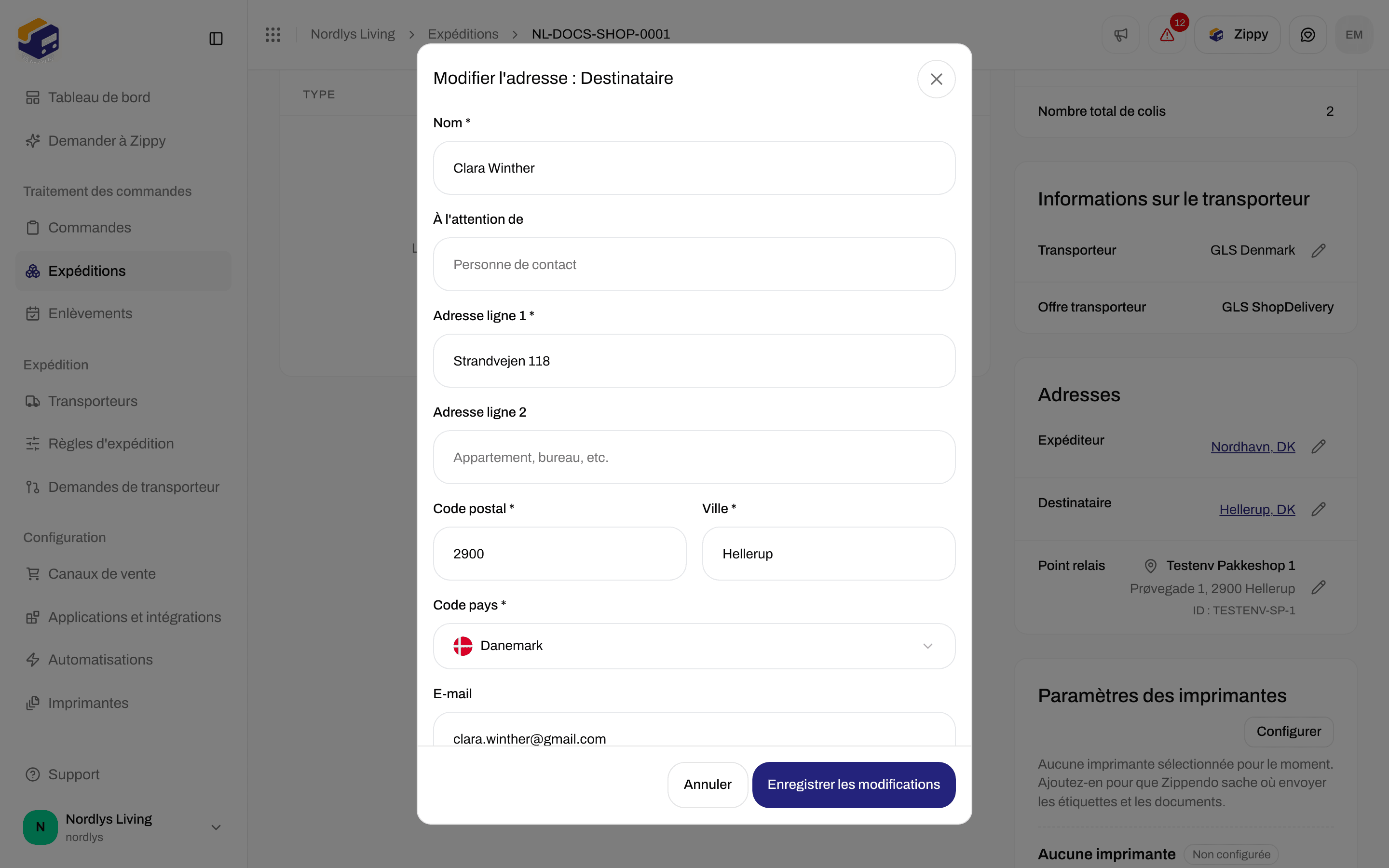Click Adresse ligne 1 field Strandvejen 118
The image size is (1389, 868).
tap(694, 361)
